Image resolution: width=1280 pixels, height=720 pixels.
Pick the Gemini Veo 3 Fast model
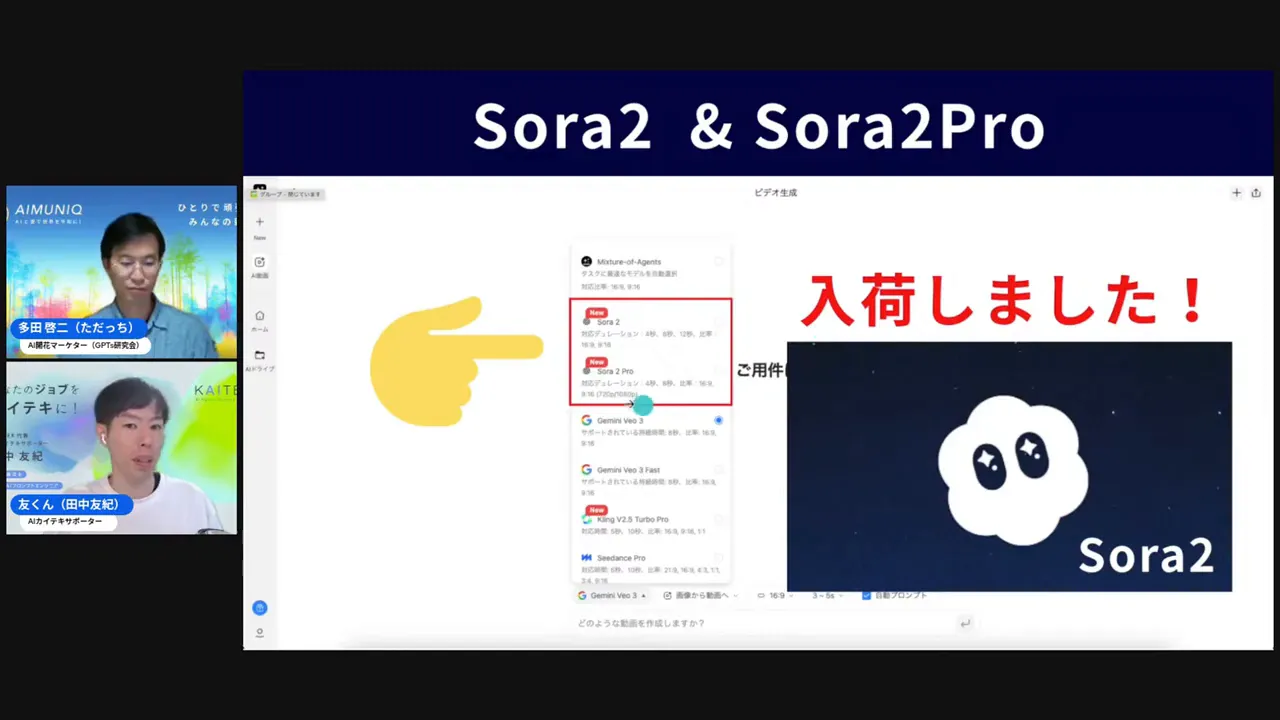tap(651, 480)
